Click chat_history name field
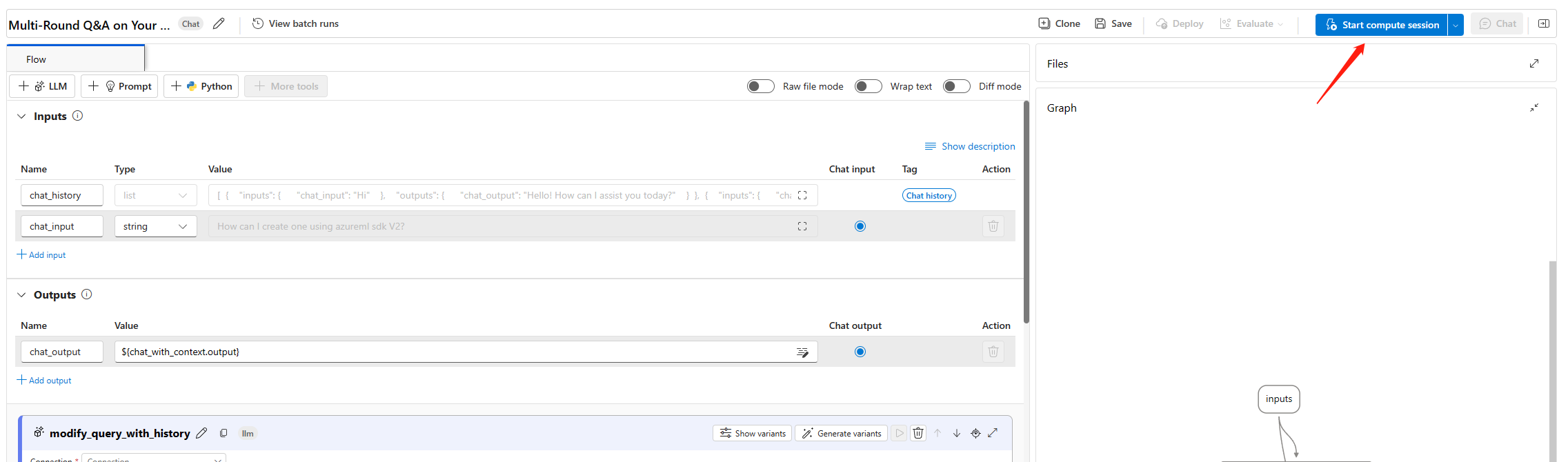 (62, 195)
